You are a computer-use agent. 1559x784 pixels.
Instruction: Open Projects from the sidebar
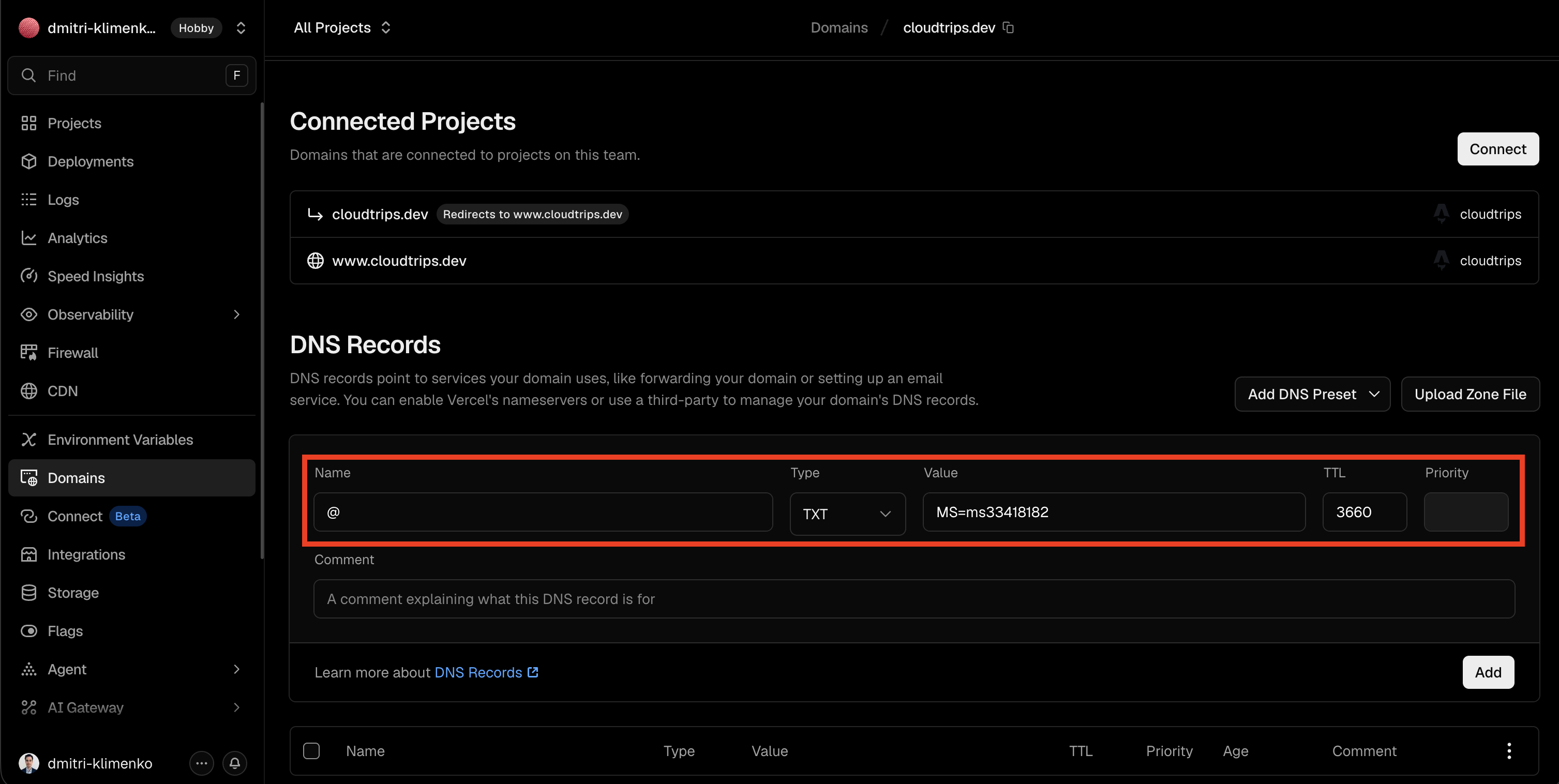pyautogui.click(x=131, y=124)
